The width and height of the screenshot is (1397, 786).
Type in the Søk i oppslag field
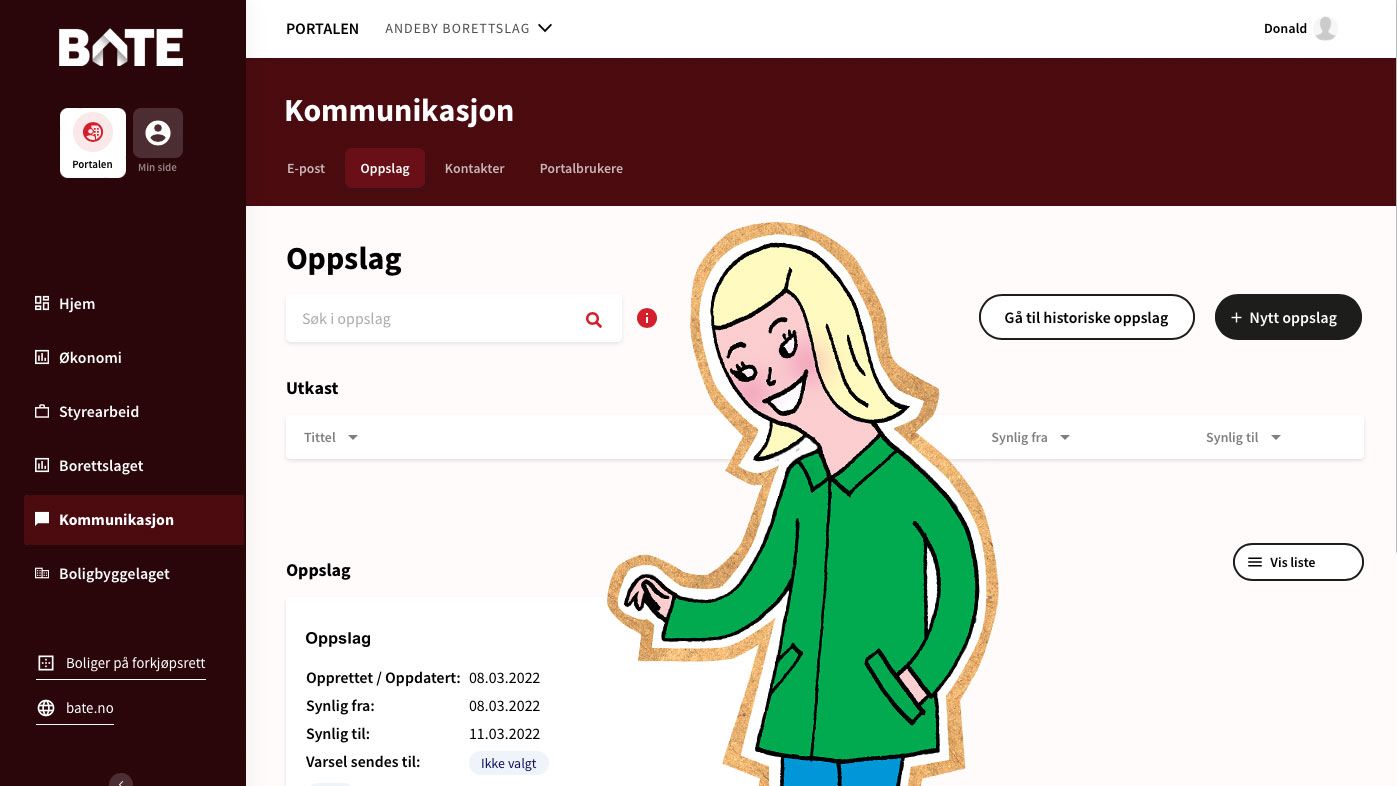[x=430, y=318]
